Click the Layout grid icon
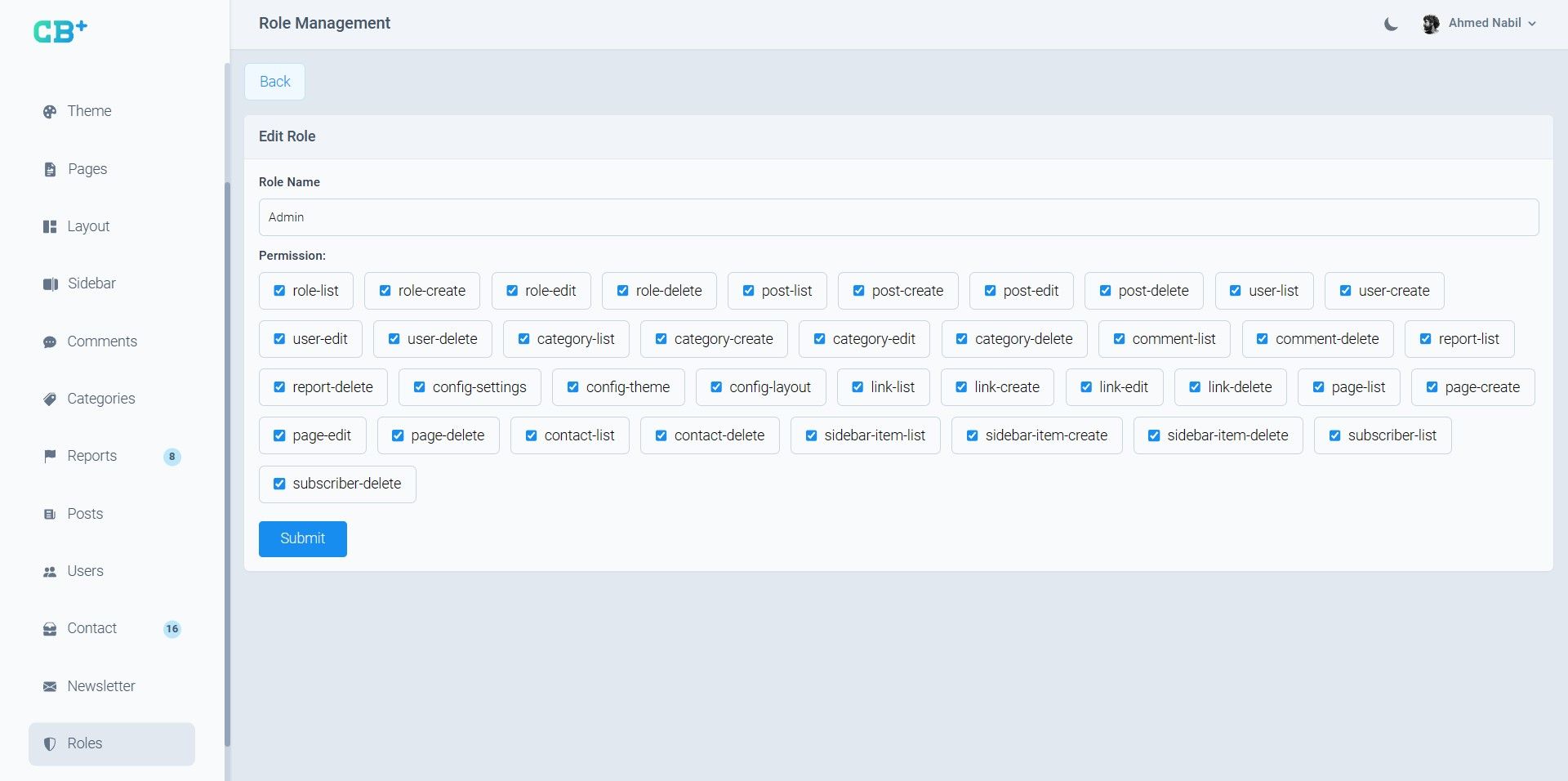Viewport: 1568px width, 781px height. point(50,227)
